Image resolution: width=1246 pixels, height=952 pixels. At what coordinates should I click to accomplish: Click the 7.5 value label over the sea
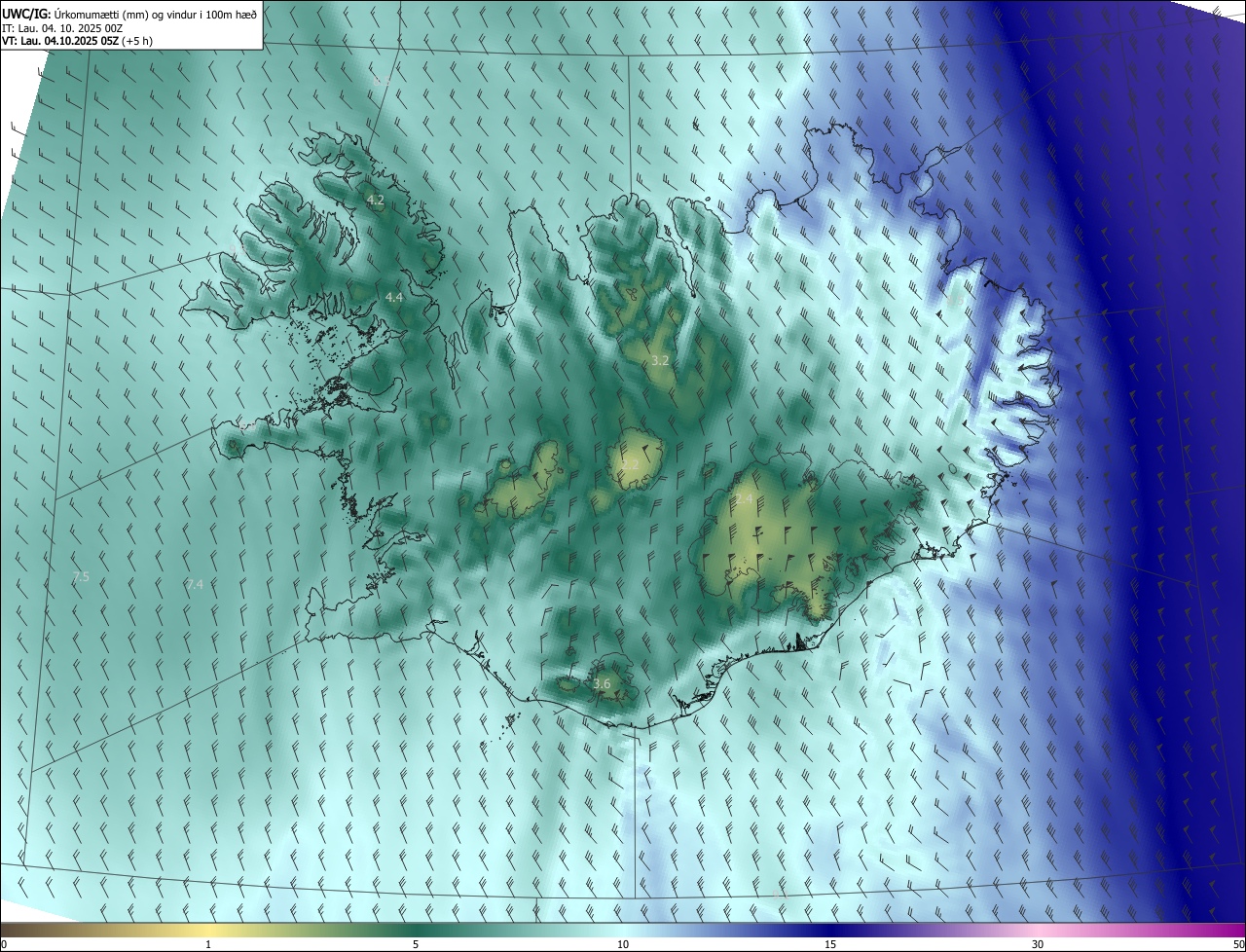[x=81, y=577]
